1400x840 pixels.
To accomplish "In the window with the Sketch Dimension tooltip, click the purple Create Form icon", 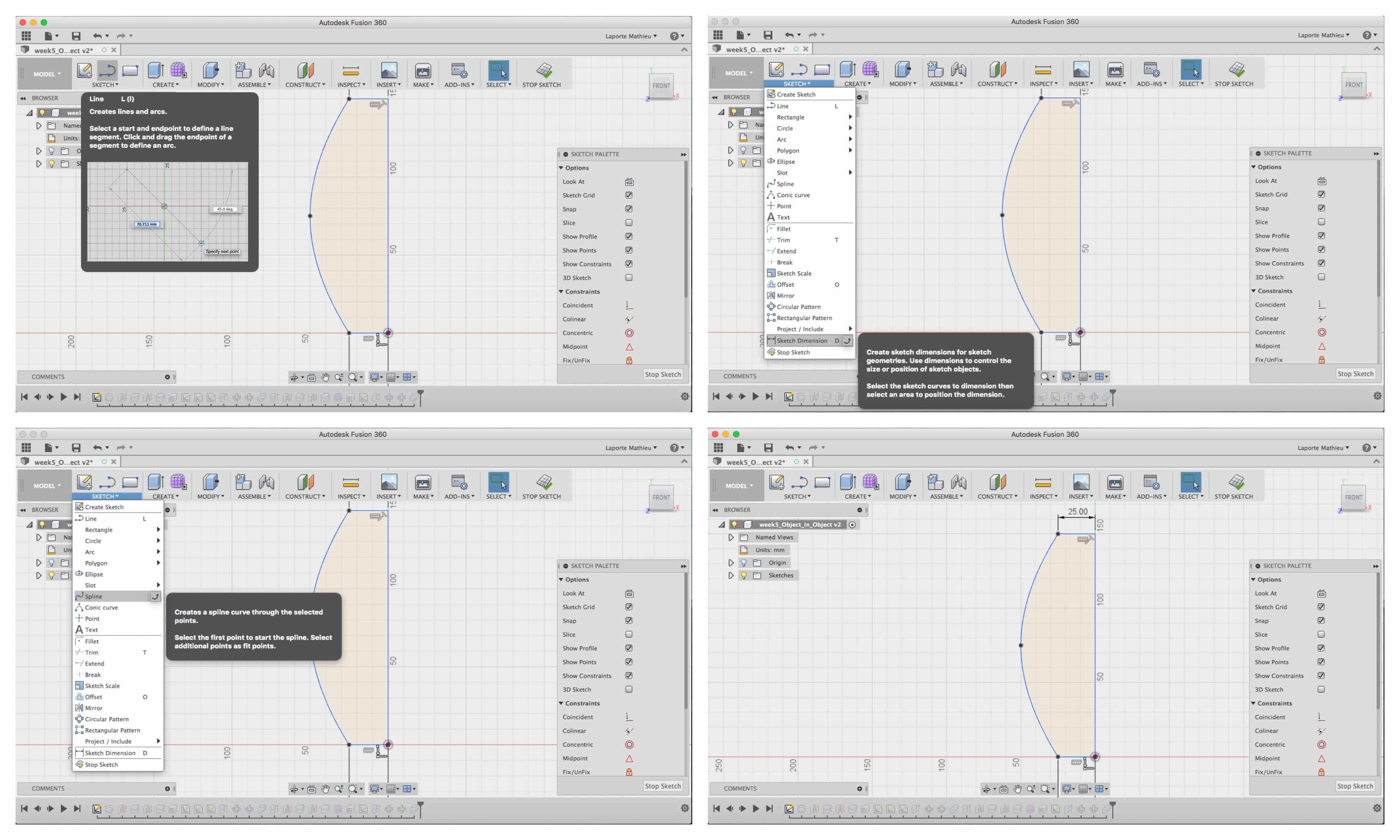I will (870, 70).
